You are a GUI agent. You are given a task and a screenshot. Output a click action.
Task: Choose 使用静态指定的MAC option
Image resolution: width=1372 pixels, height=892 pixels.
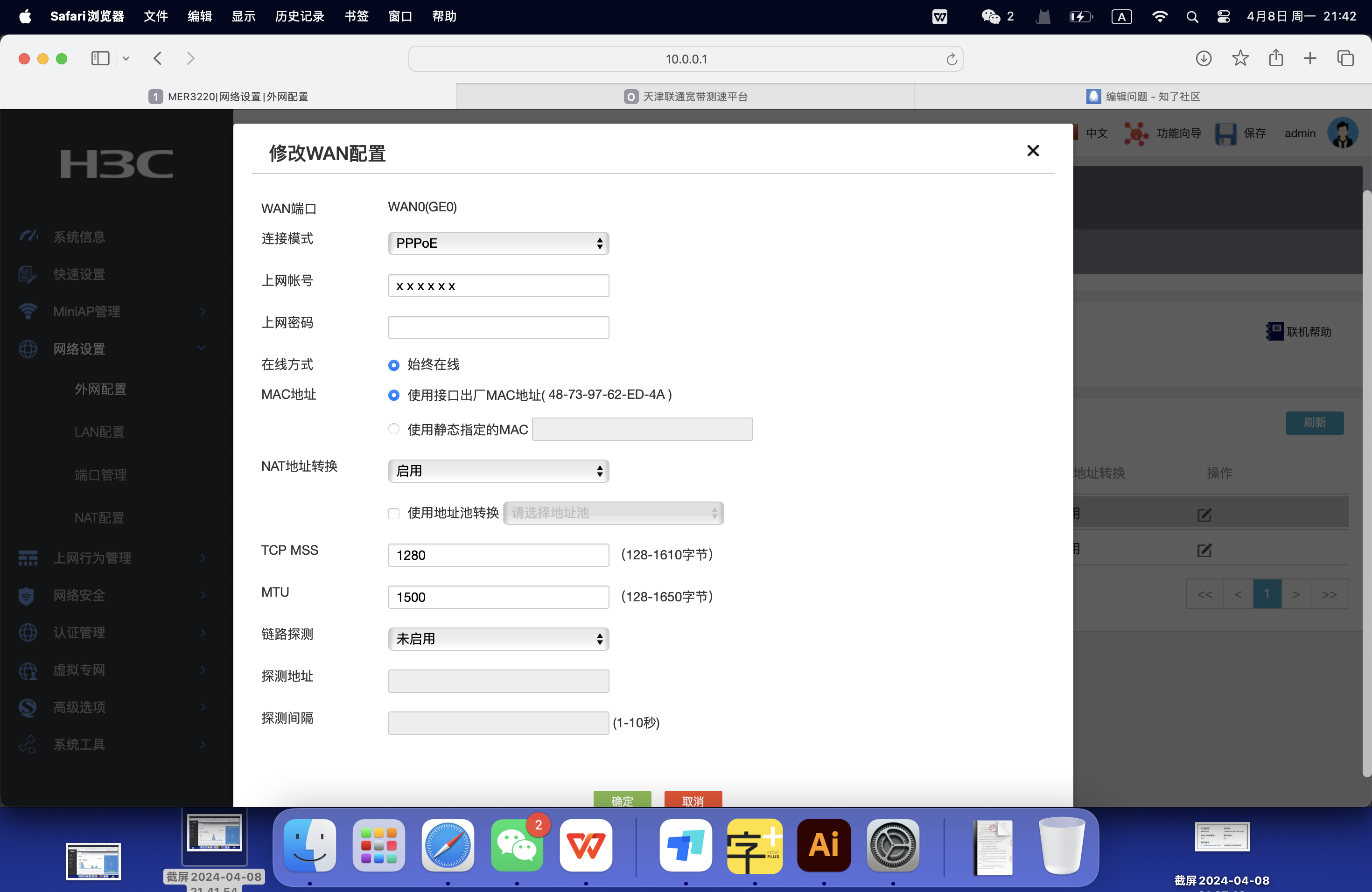coord(394,429)
